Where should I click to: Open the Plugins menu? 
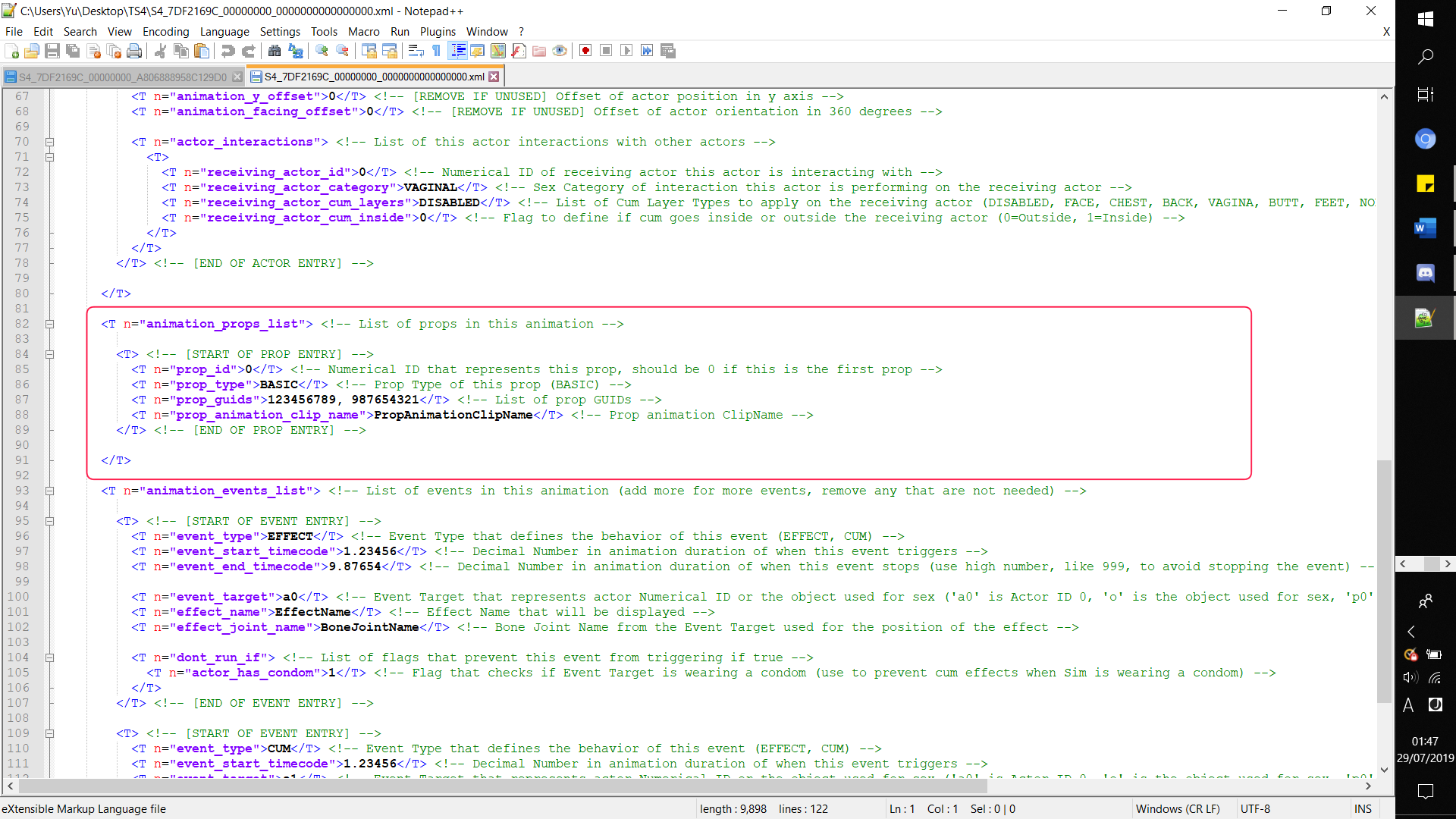pyautogui.click(x=438, y=32)
